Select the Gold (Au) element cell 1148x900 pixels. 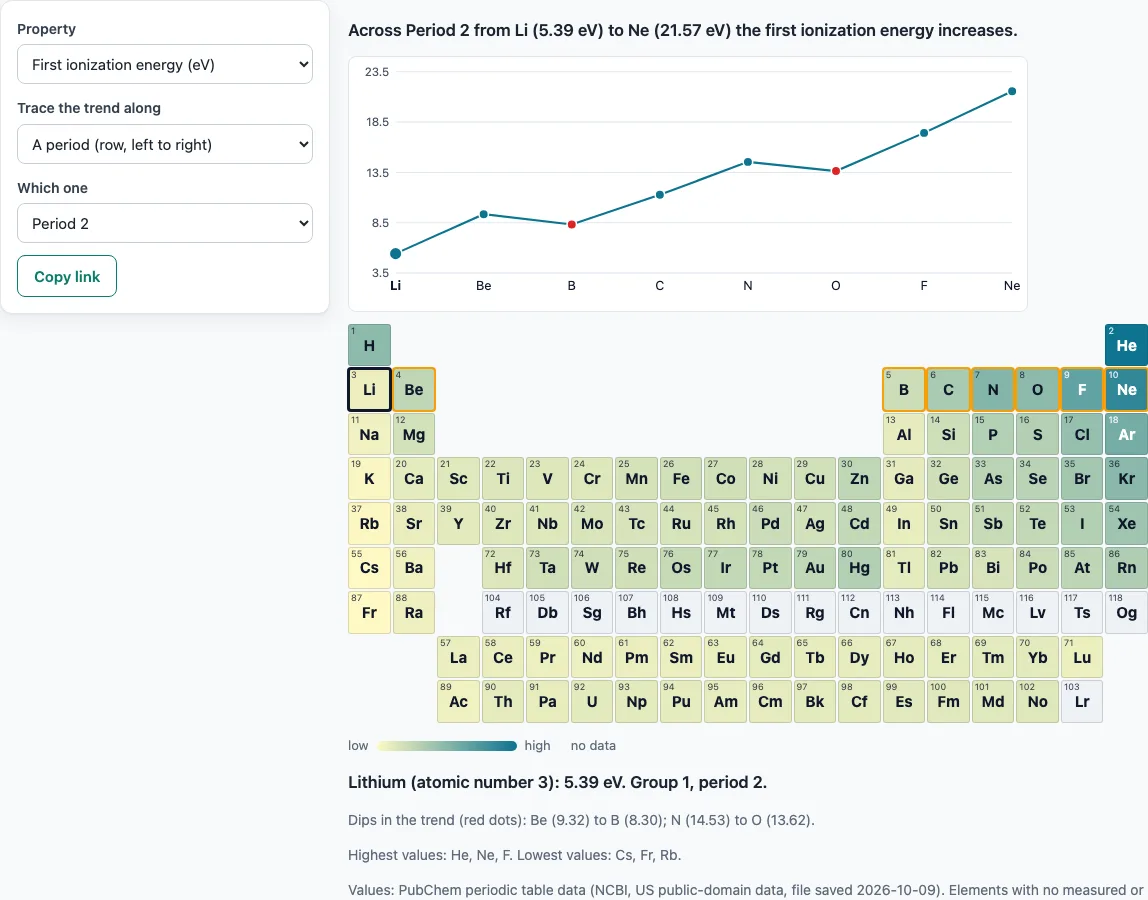click(x=814, y=568)
